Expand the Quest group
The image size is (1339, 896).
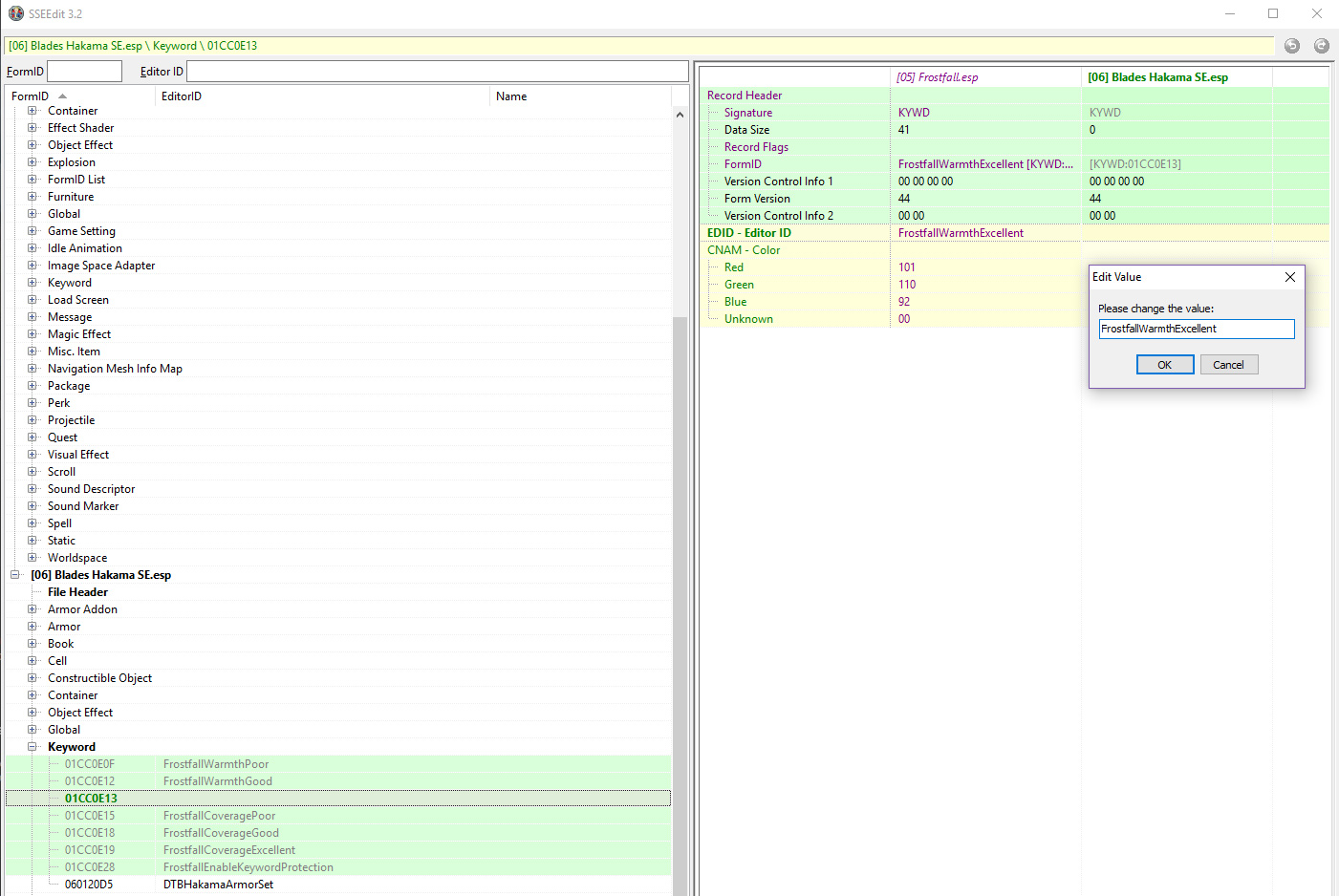[x=32, y=437]
